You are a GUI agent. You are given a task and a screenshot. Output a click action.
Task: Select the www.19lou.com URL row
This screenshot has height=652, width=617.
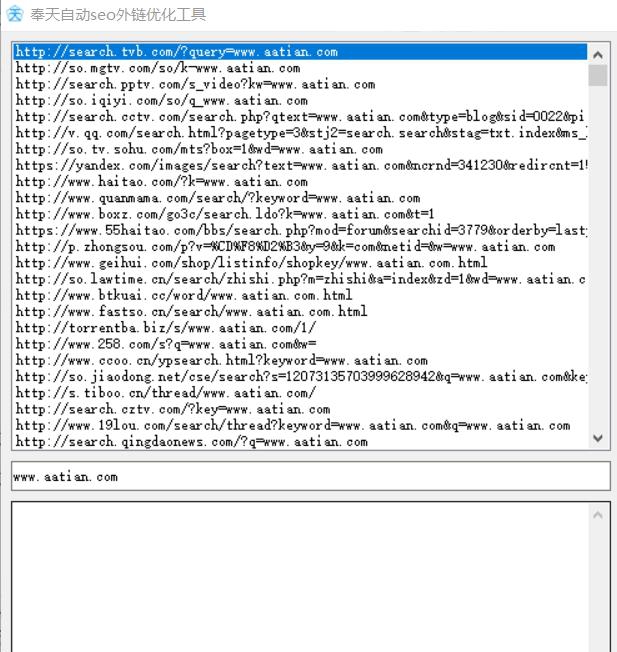[x=300, y=425]
